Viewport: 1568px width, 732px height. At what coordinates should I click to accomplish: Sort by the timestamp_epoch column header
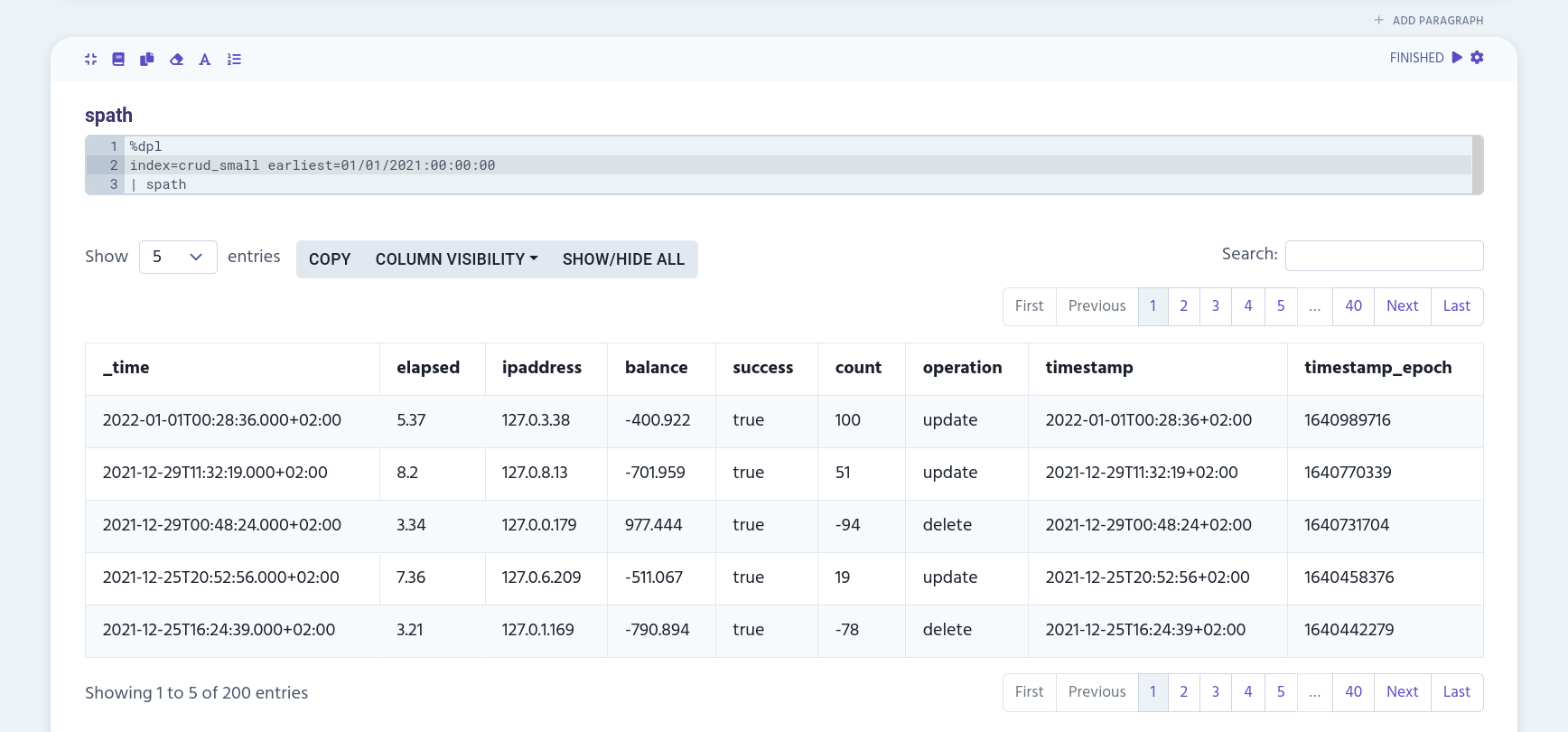click(1386, 369)
